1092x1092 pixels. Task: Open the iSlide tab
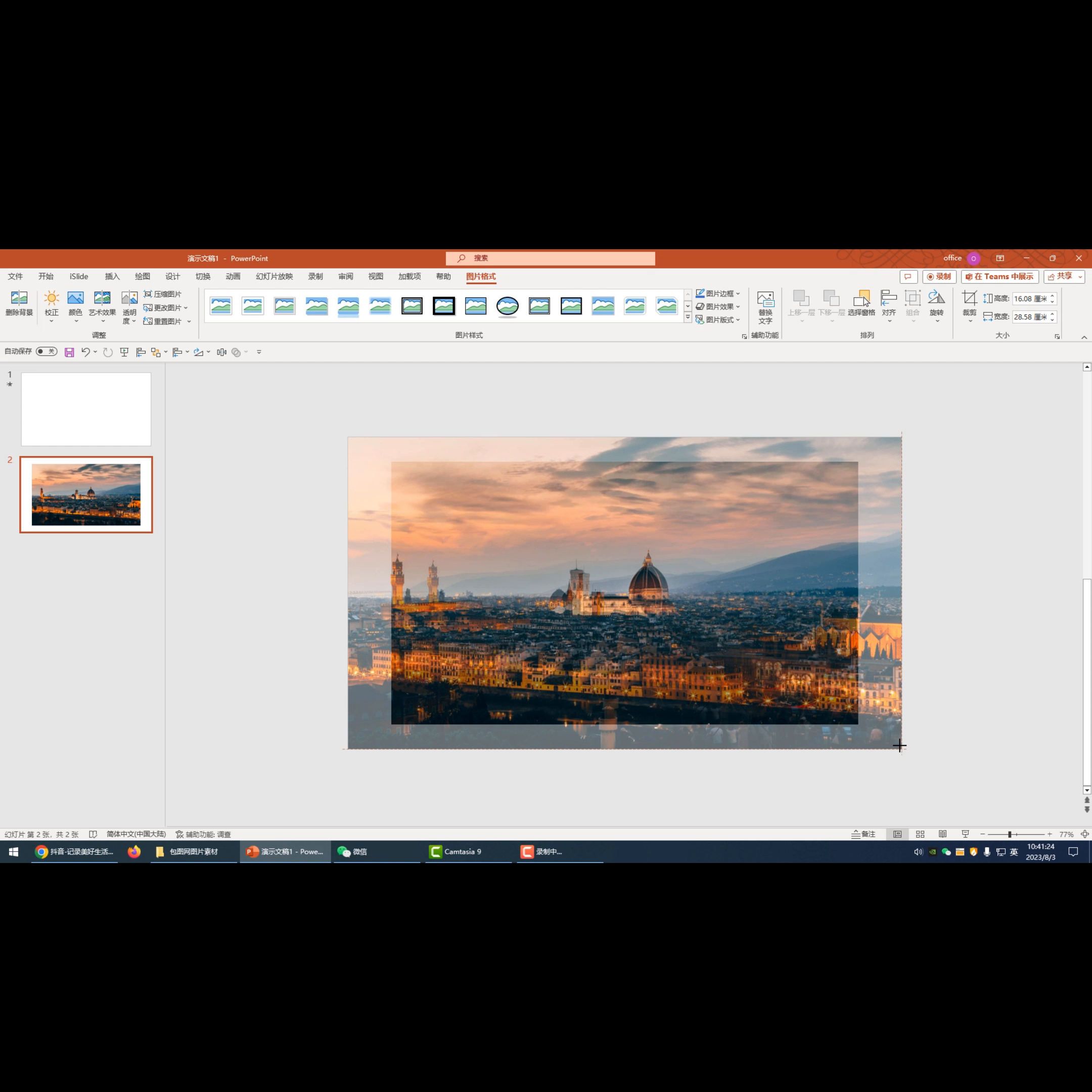click(x=79, y=277)
